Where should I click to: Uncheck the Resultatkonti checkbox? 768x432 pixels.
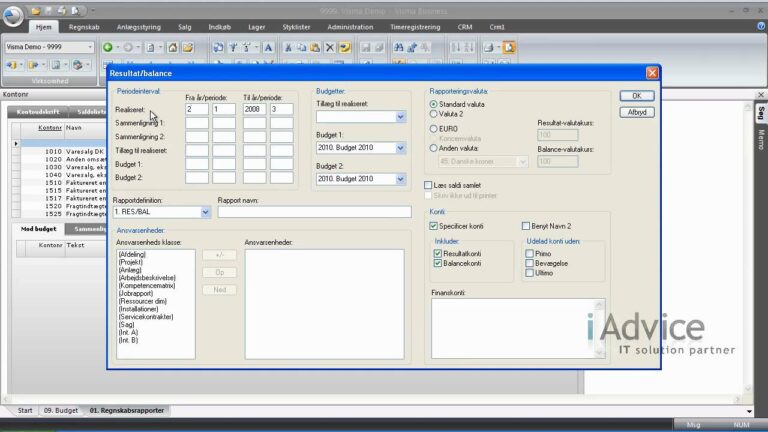(x=438, y=252)
